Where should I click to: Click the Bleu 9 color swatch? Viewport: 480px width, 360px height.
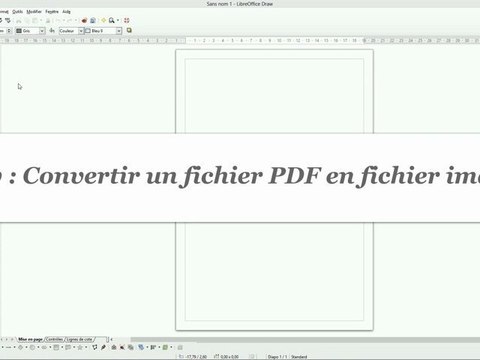click(x=88, y=31)
